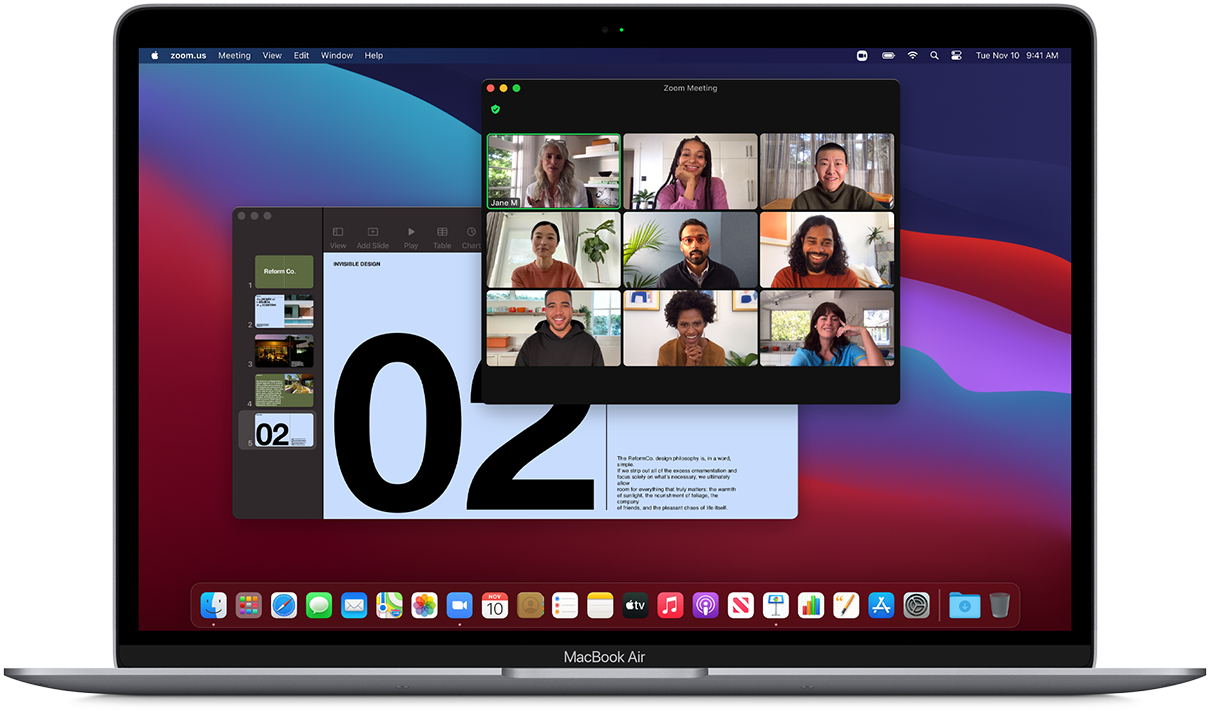Screen dimensions: 1210x712
Task: Open Reminders from the Dock
Action: tap(565, 605)
